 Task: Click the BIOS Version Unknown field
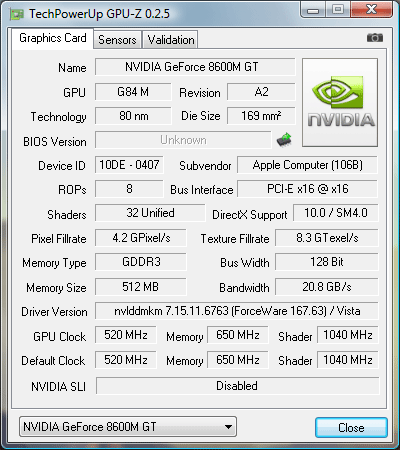(x=183, y=140)
